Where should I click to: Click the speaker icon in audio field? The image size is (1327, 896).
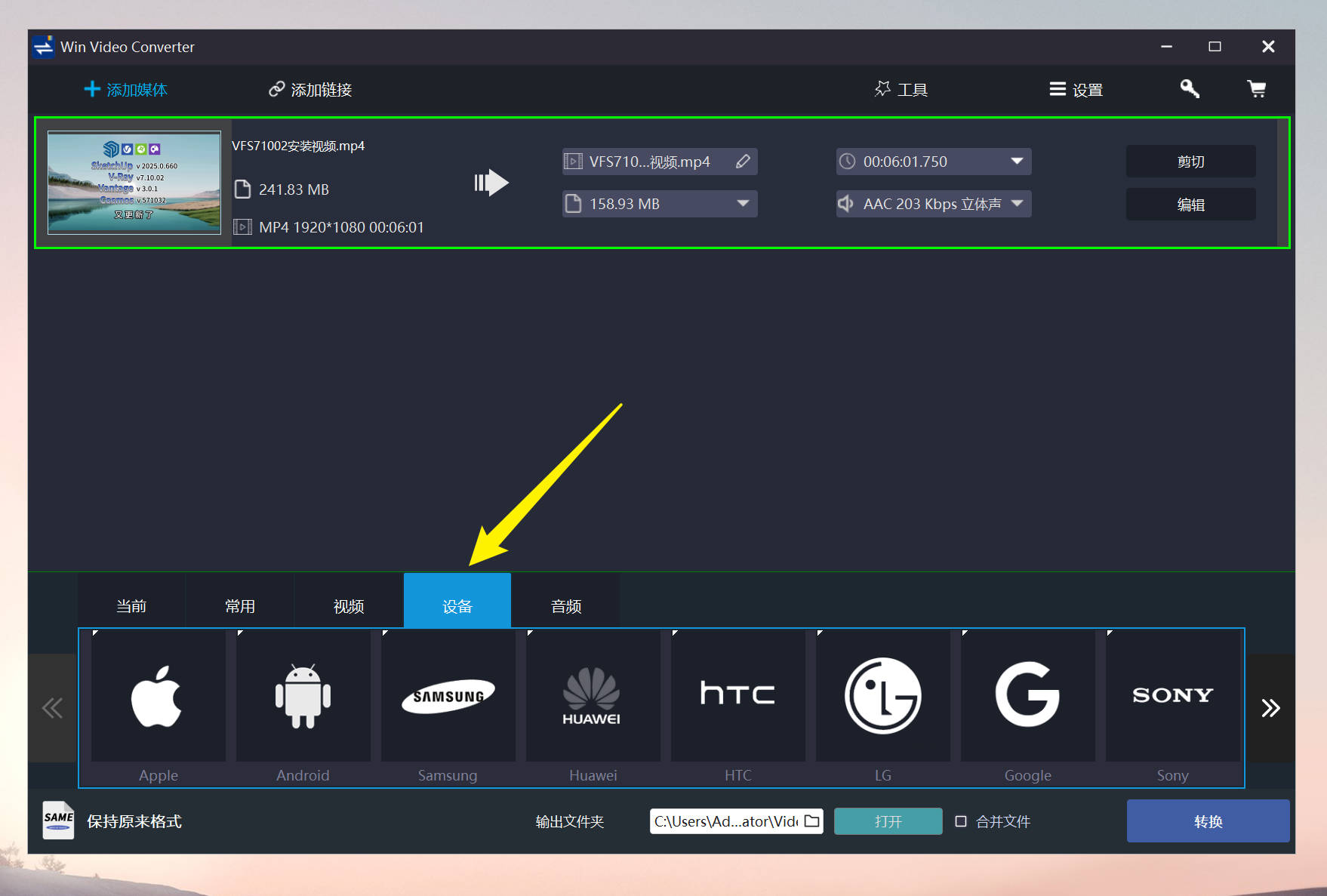tap(846, 204)
